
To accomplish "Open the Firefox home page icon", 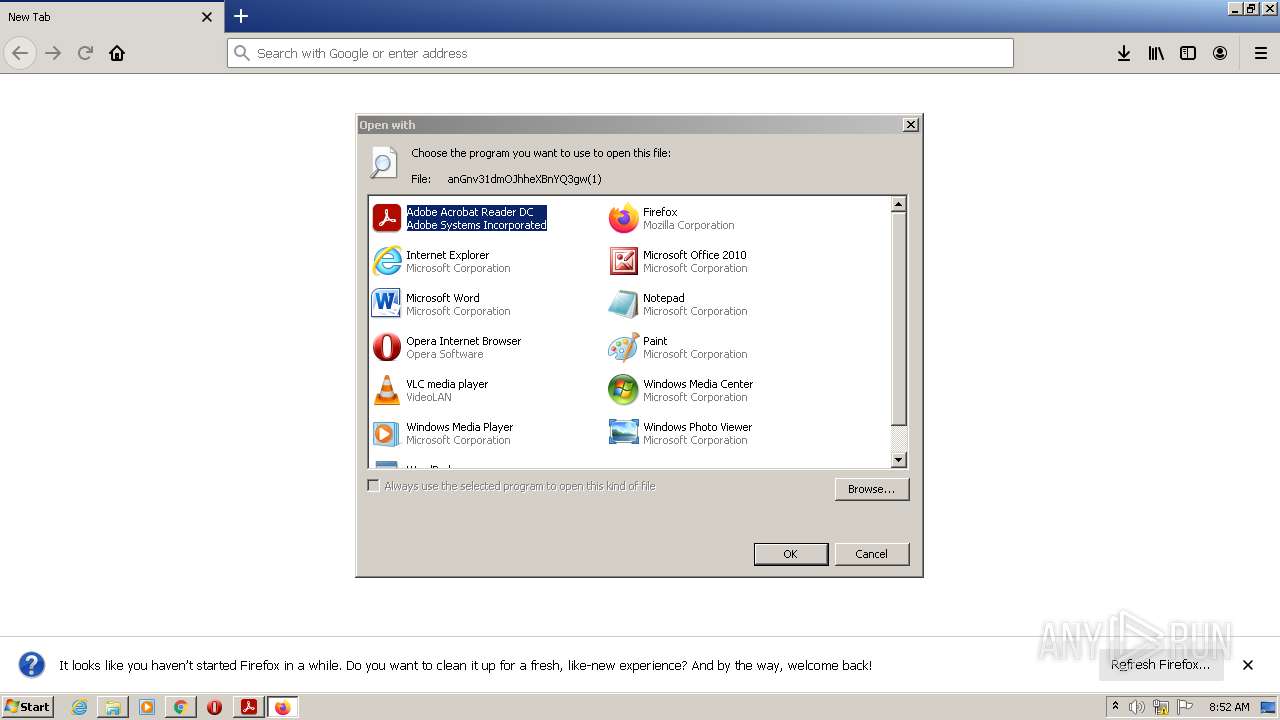I will point(117,53).
